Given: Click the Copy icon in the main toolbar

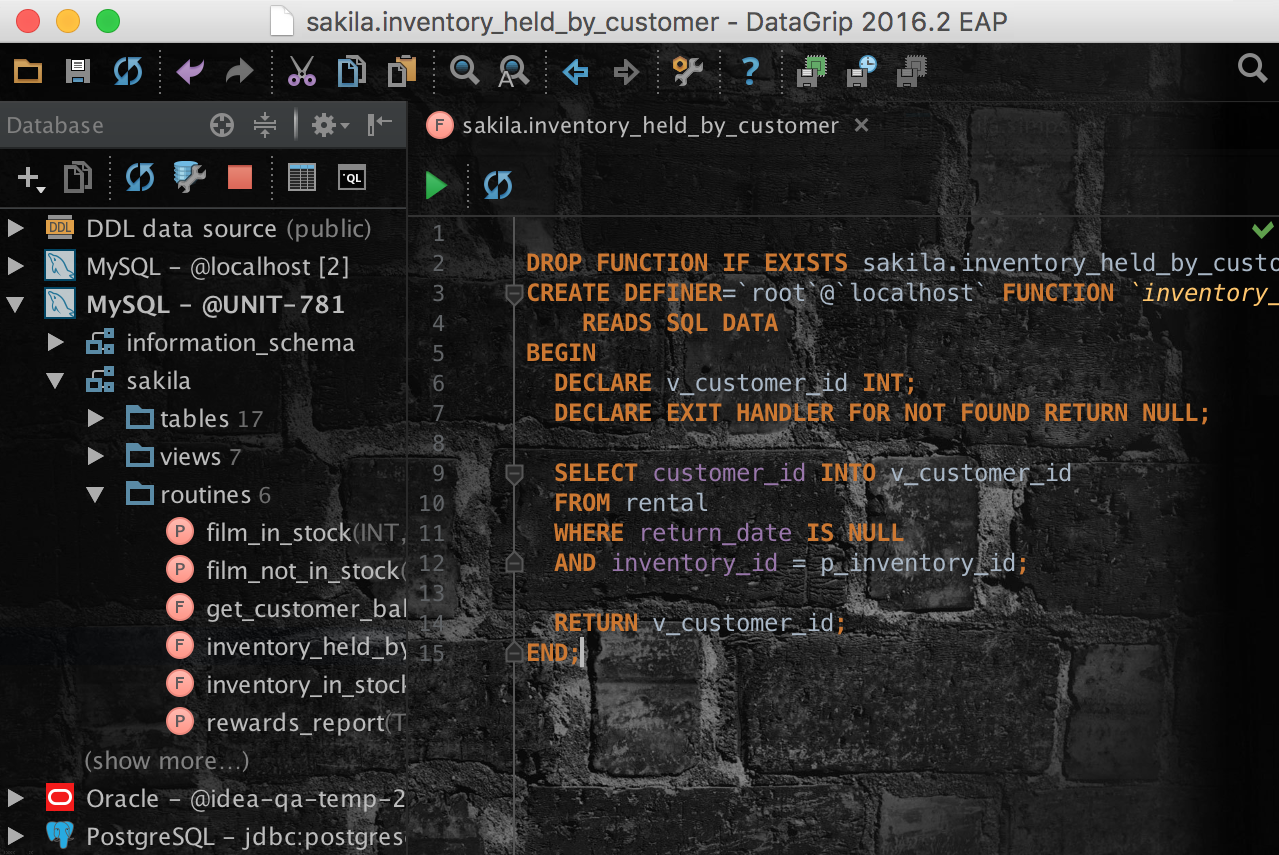Looking at the screenshot, I should pyautogui.click(x=351, y=71).
